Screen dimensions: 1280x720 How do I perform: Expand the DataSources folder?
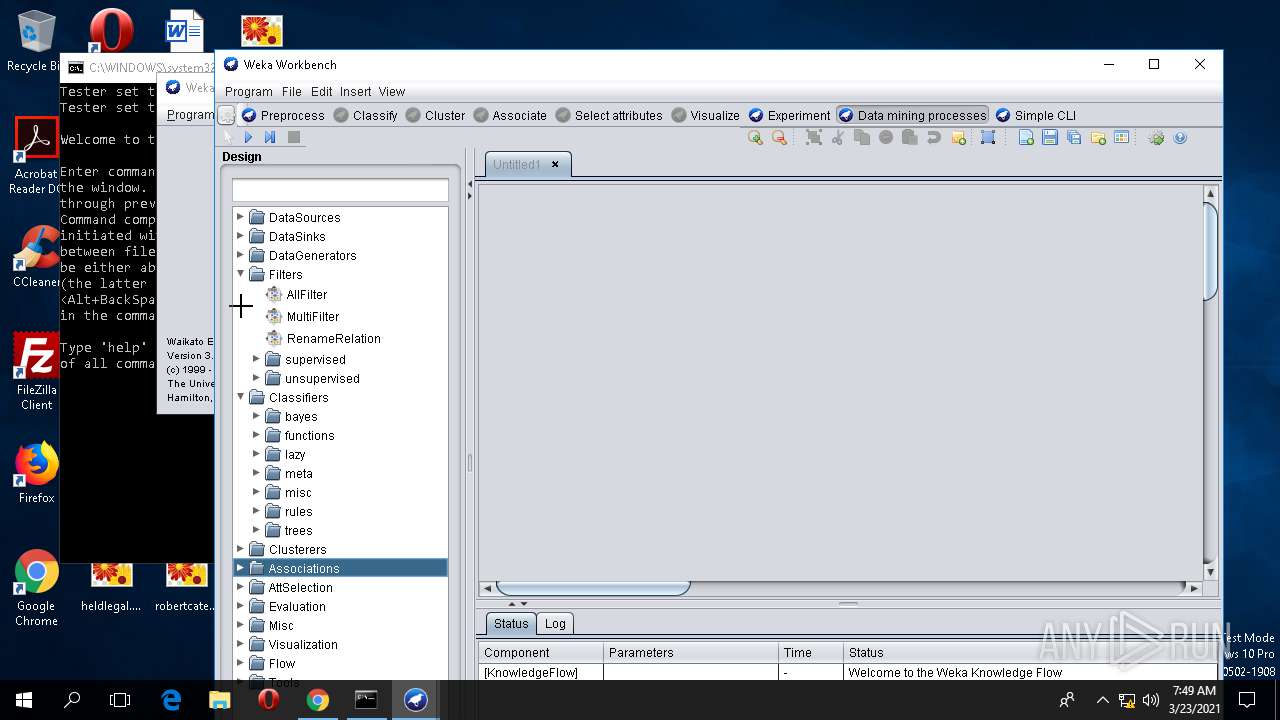240,217
